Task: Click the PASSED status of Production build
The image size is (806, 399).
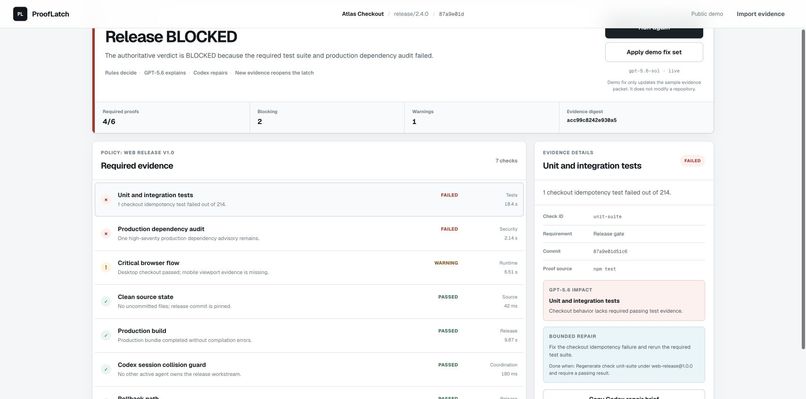Action: click(x=448, y=331)
